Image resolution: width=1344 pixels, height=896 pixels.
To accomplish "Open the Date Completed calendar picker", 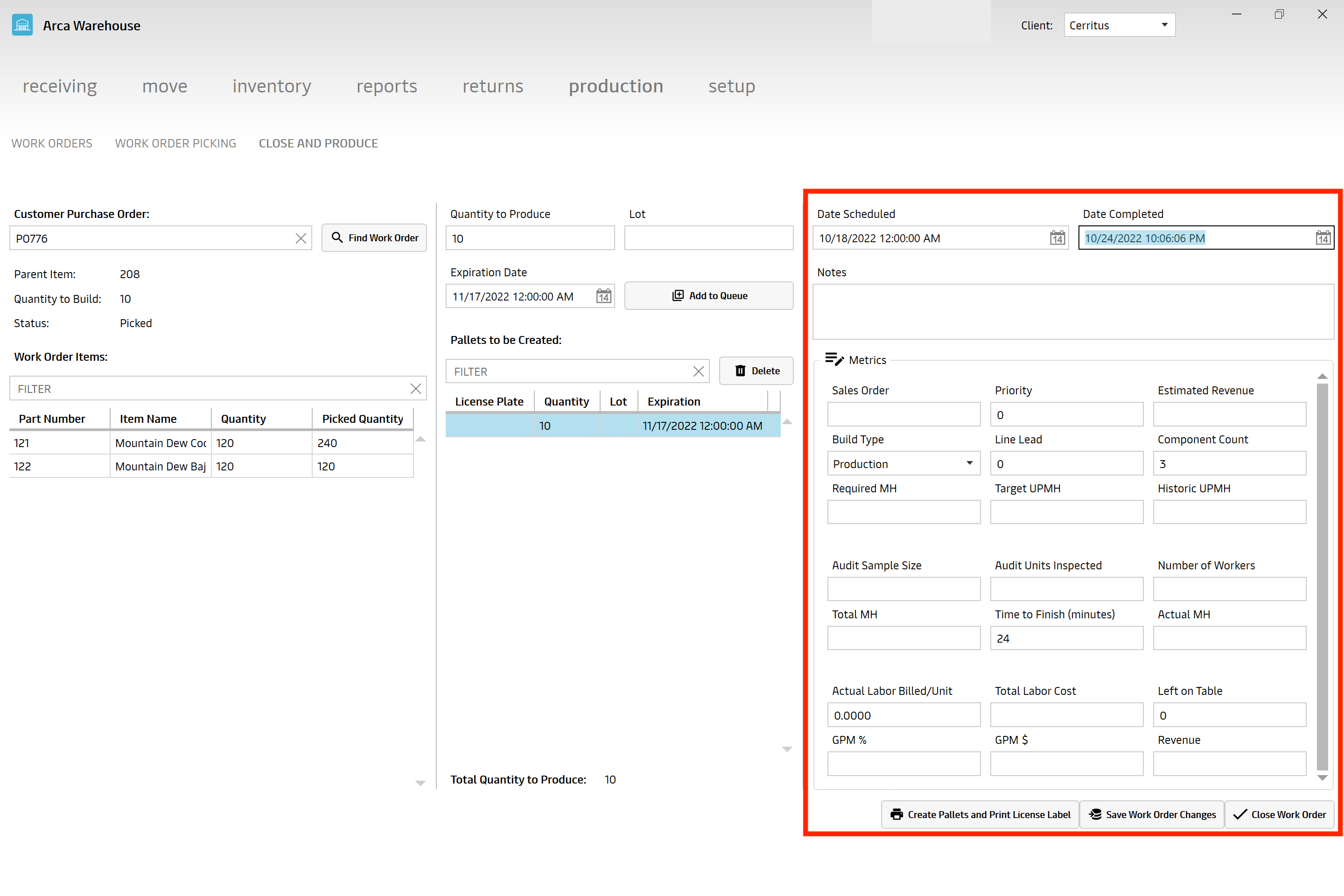I will (x=1323, y=238).
